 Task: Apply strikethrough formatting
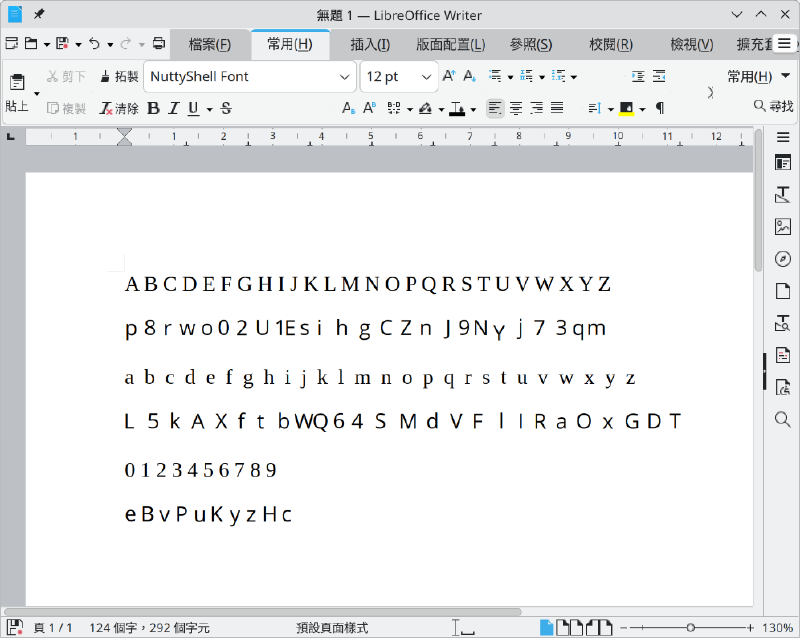point(224,108)
